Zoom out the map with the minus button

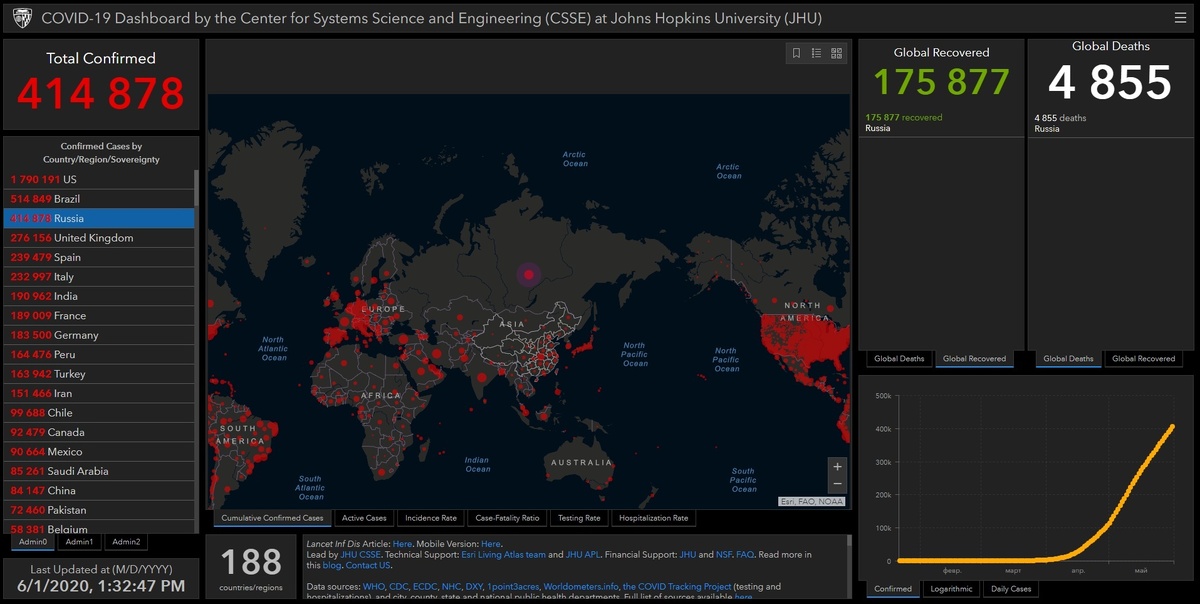tap(837, 484)
